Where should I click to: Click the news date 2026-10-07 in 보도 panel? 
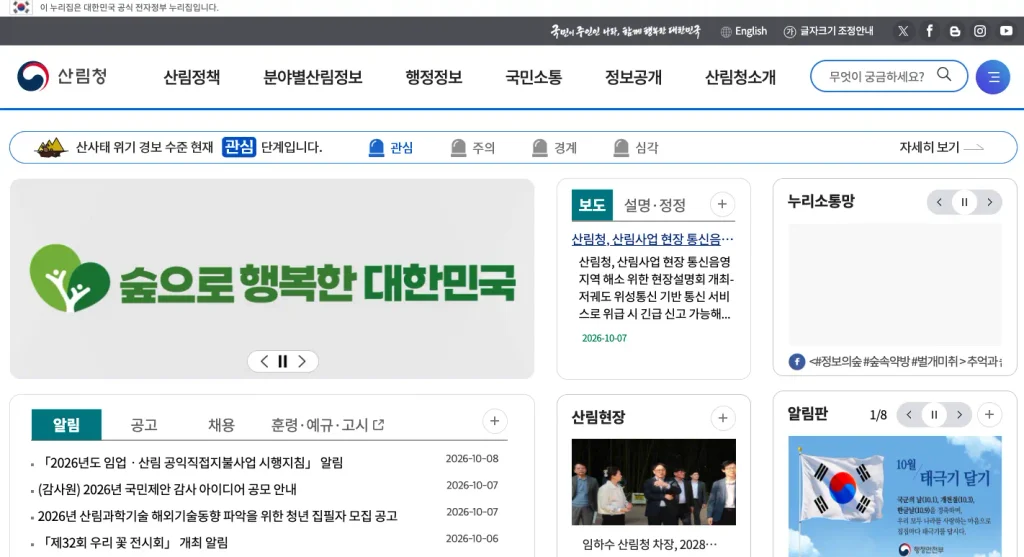click(604, 338)
